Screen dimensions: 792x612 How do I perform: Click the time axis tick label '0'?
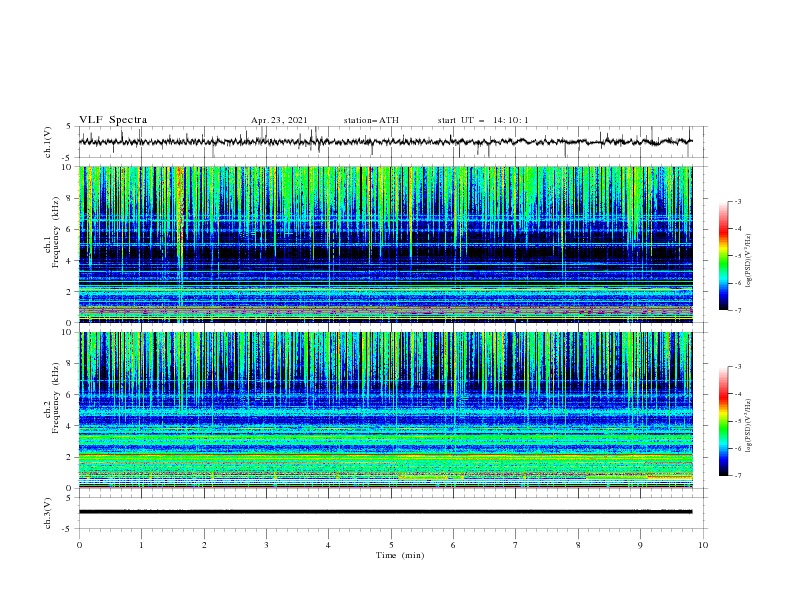[x=79, y=545]
